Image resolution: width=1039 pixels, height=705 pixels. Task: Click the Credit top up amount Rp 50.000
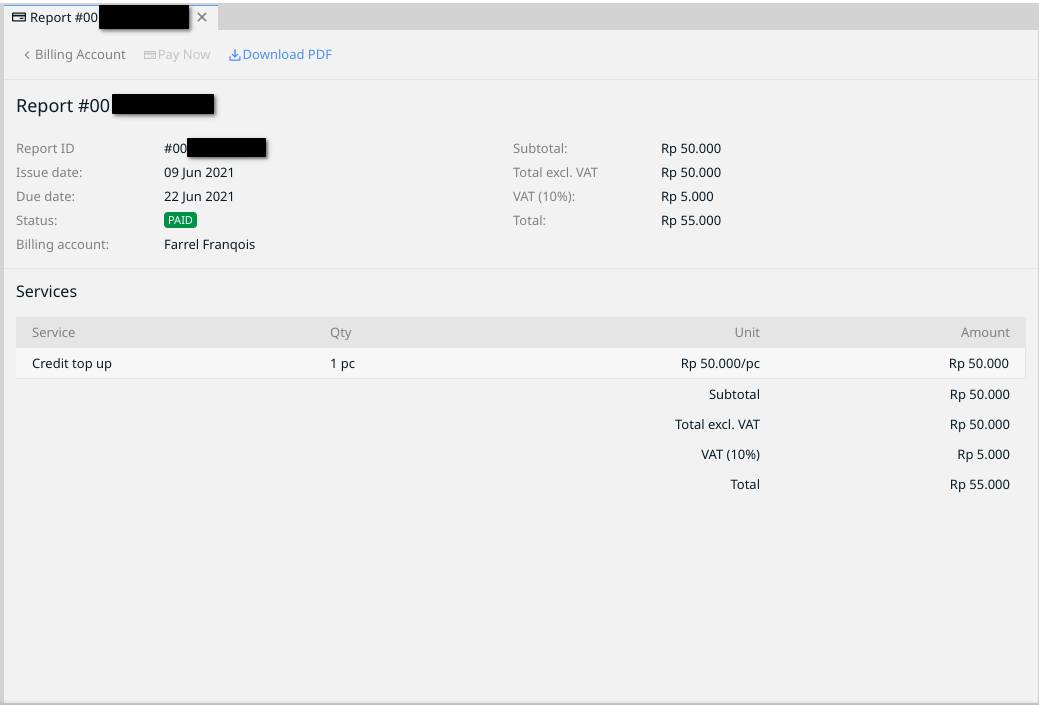(x=979, y=363)
